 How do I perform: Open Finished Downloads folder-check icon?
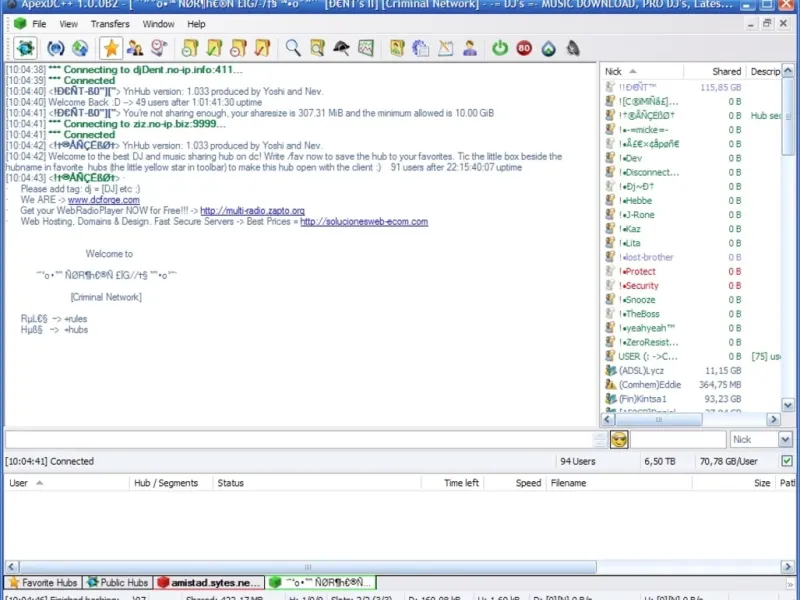[214, 48]
